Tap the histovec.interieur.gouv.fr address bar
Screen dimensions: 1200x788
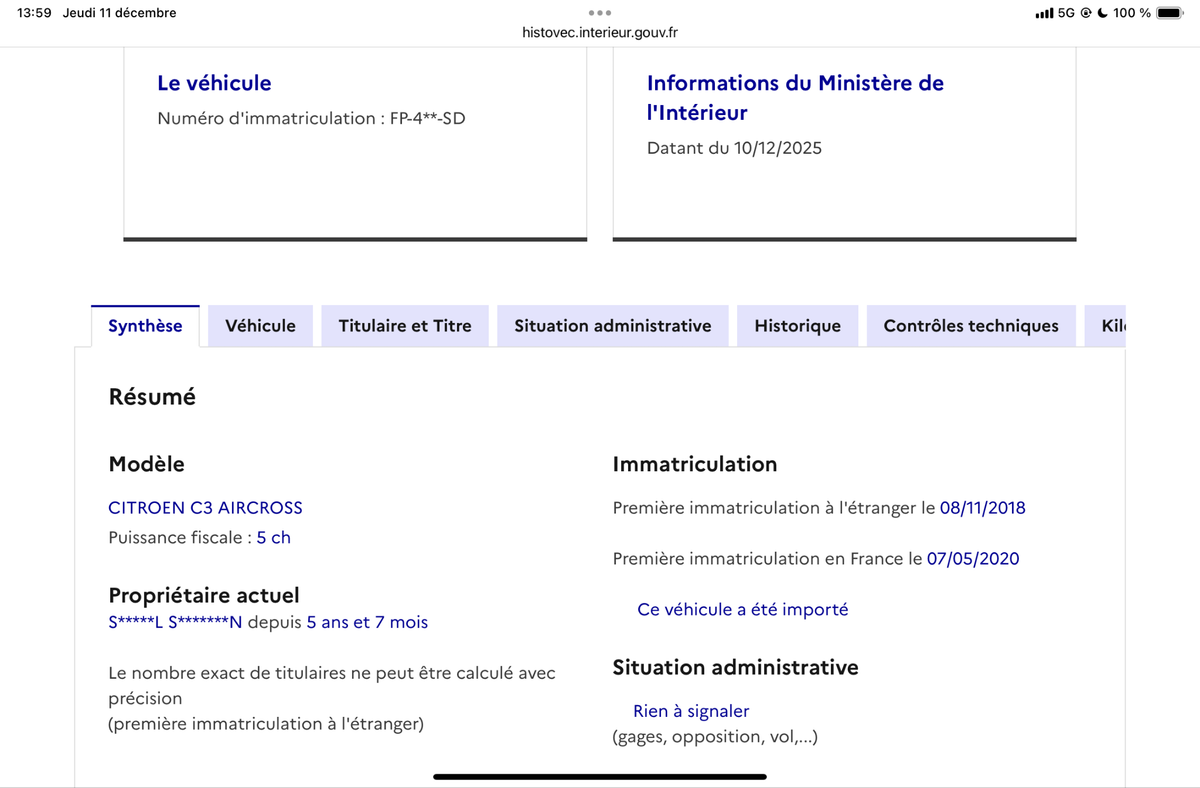tap(600, 32)
